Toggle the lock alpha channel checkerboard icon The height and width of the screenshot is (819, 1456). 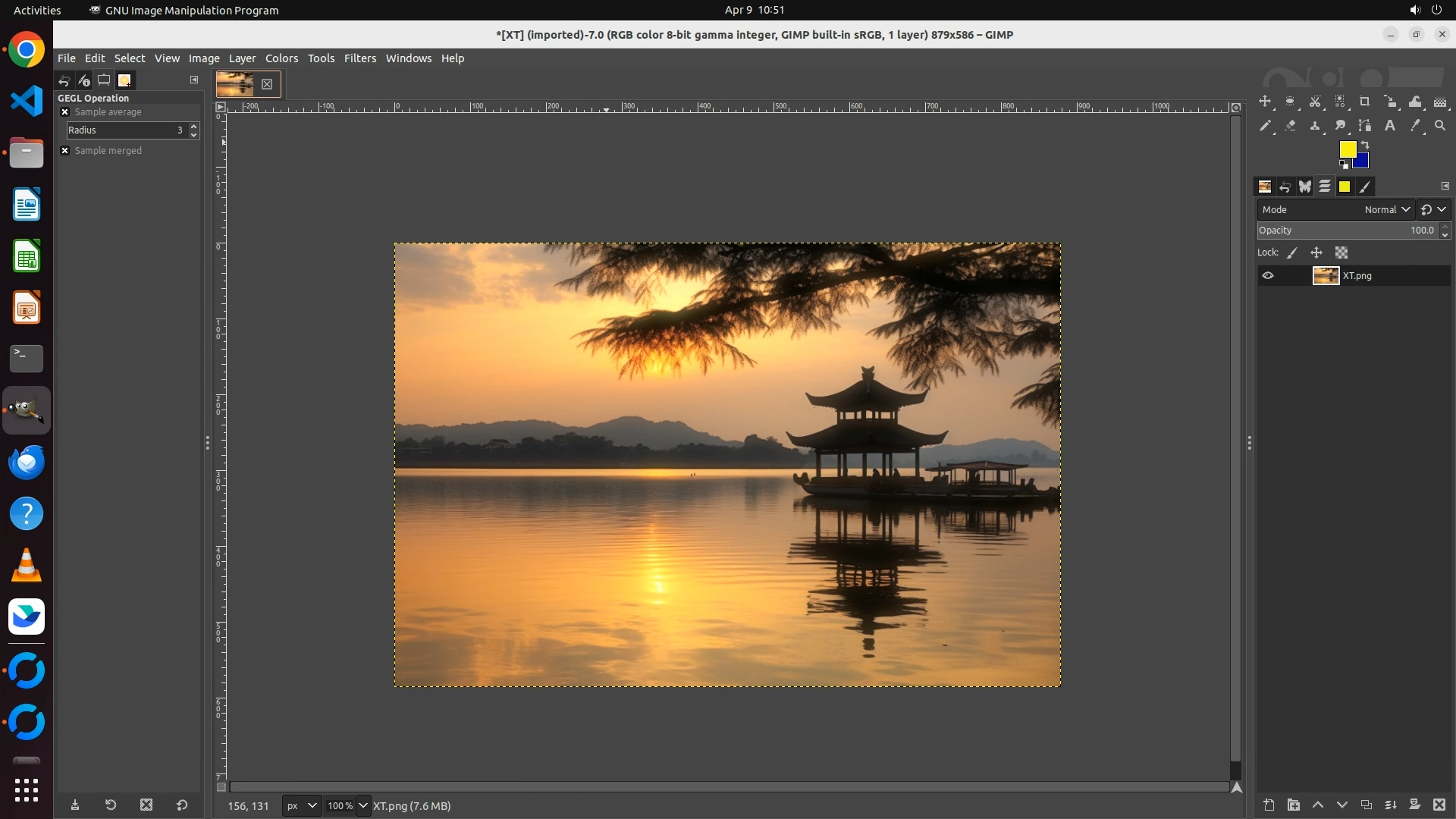click(1341, 253)
